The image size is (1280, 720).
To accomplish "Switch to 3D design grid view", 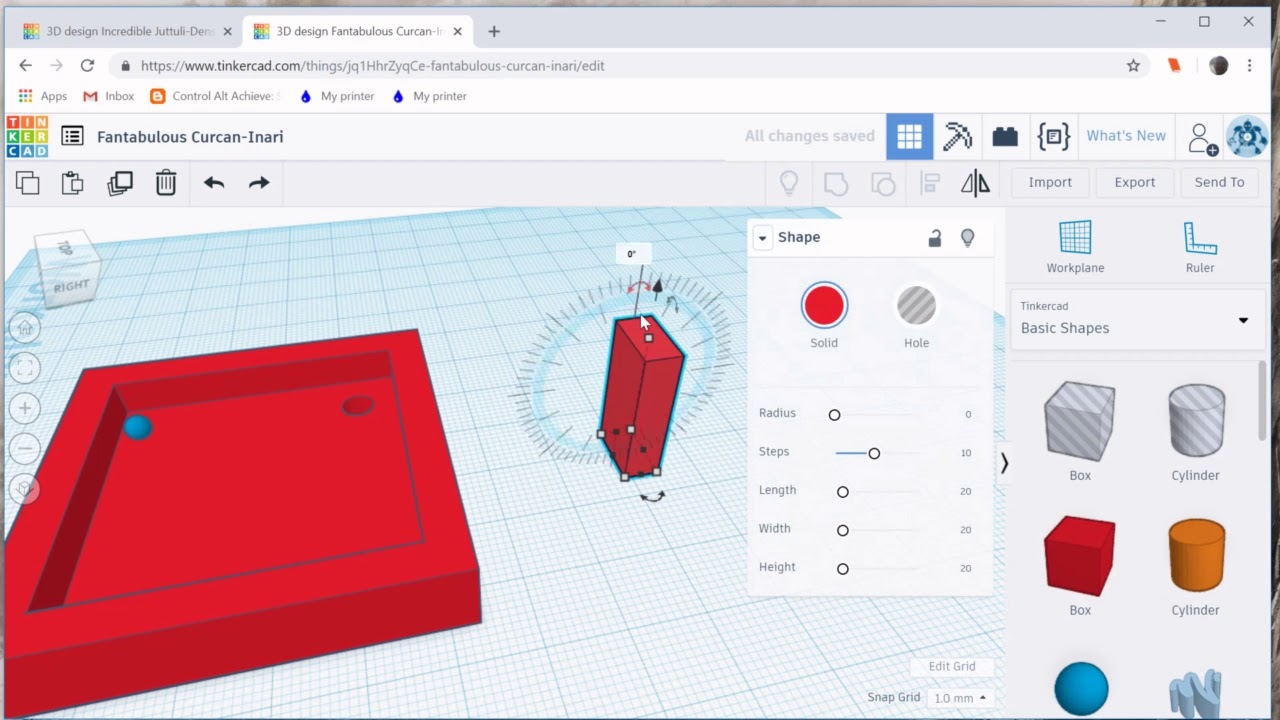I will 909,137.
